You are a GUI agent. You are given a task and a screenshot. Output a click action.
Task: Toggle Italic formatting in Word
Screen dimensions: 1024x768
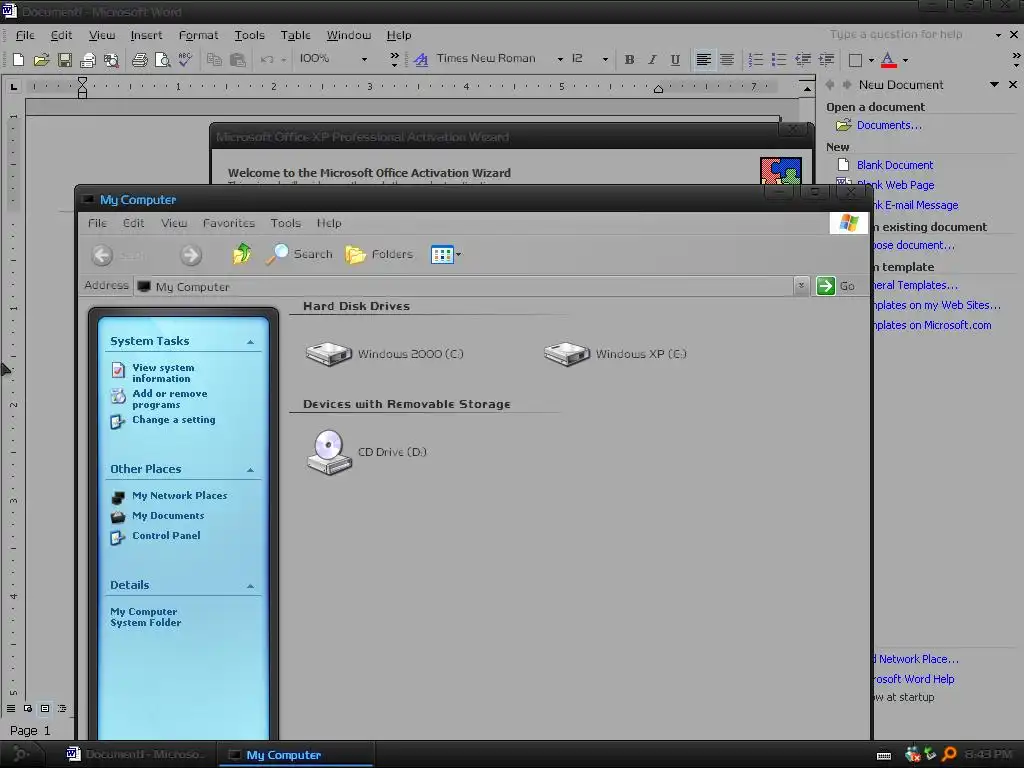tap(652, 60)
